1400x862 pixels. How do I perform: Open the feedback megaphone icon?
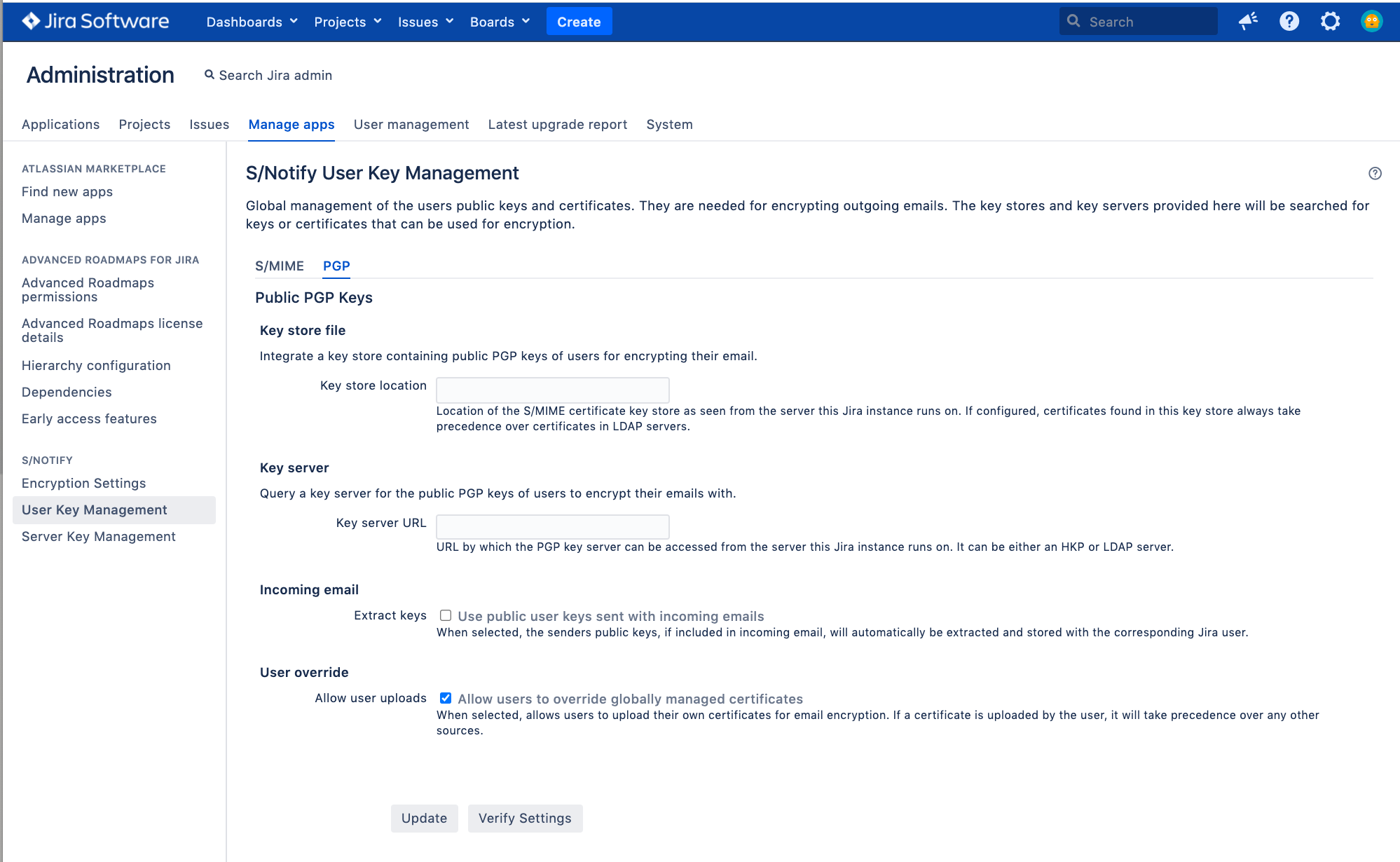click(x=1248, y=22)
